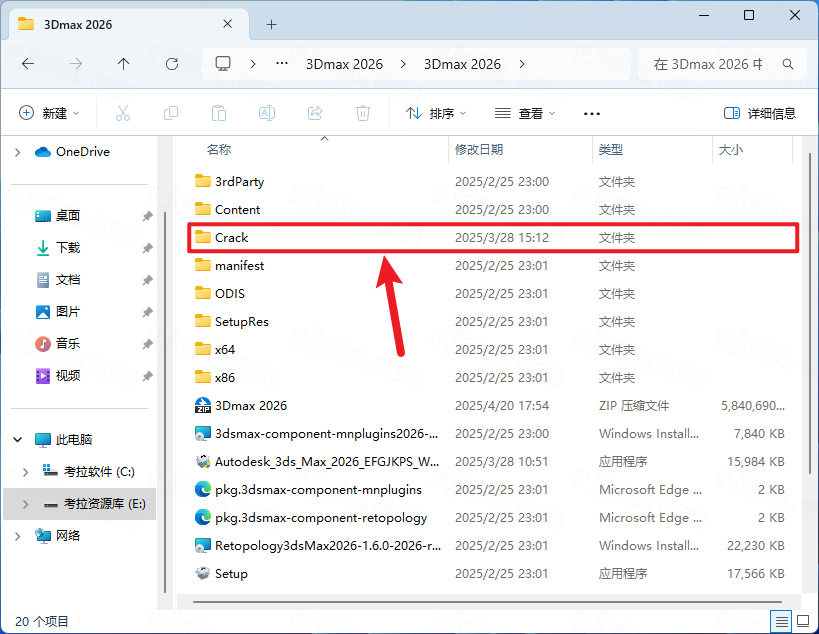Switch to details list view icon

[781, 621]
